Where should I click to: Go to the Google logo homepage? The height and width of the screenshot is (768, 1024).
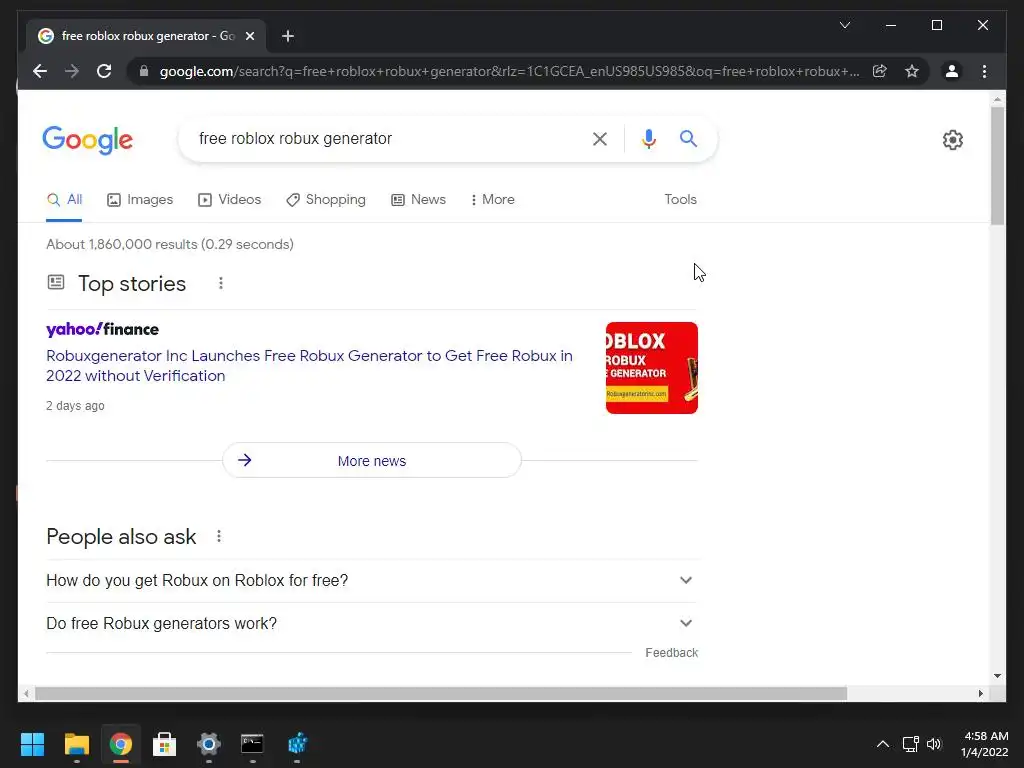tap(88, 140)
